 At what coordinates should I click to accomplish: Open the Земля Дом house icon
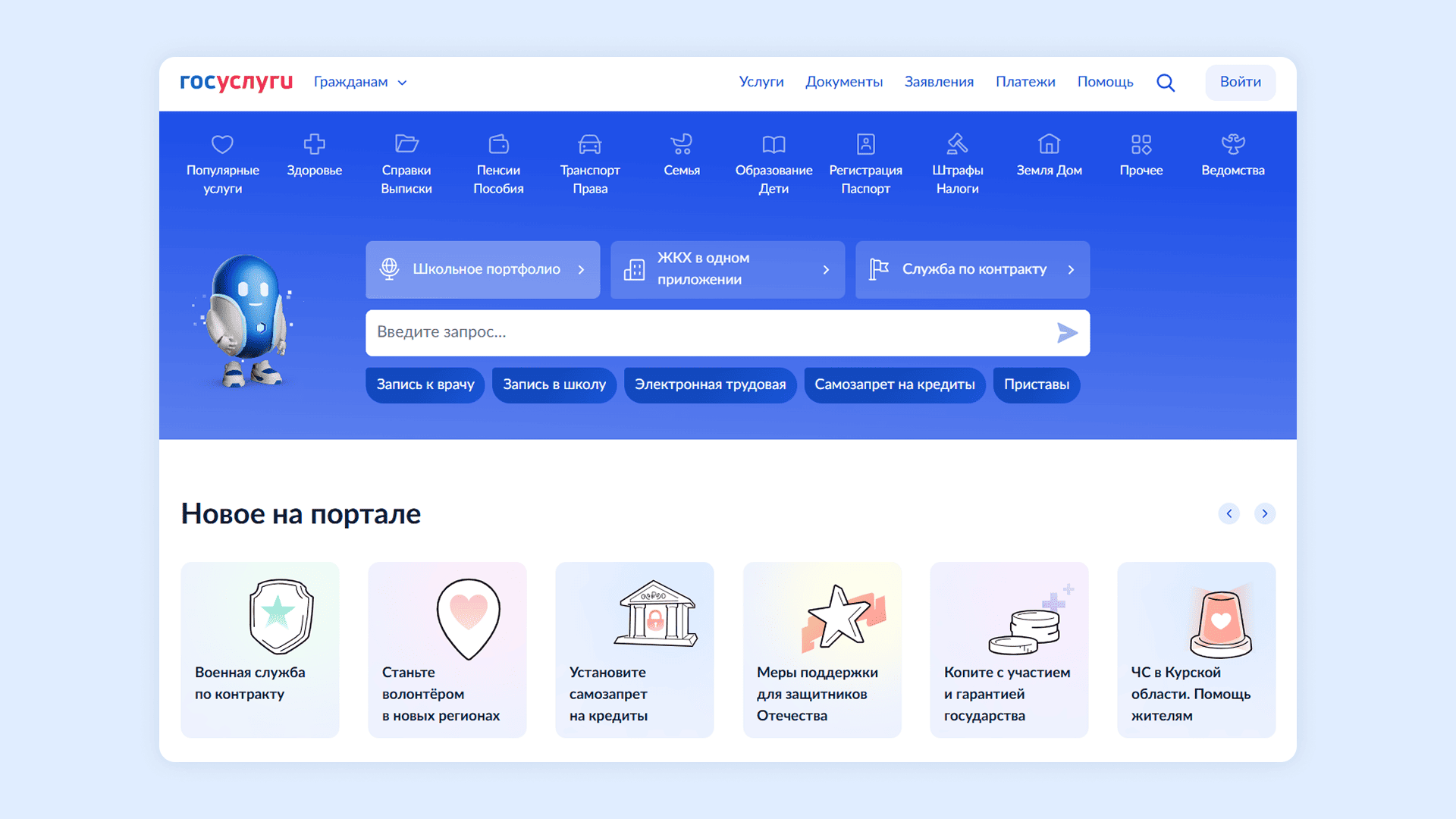click(1049, 144)
